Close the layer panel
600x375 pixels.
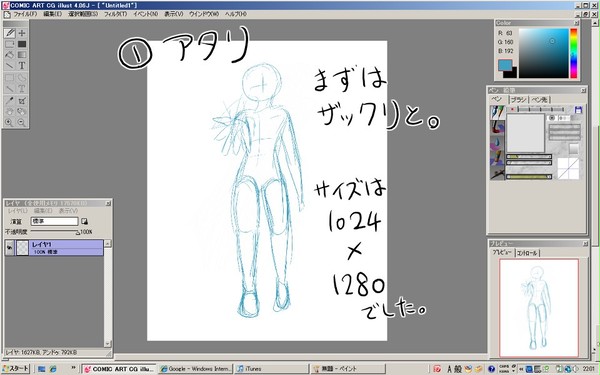tap(108, 203)
